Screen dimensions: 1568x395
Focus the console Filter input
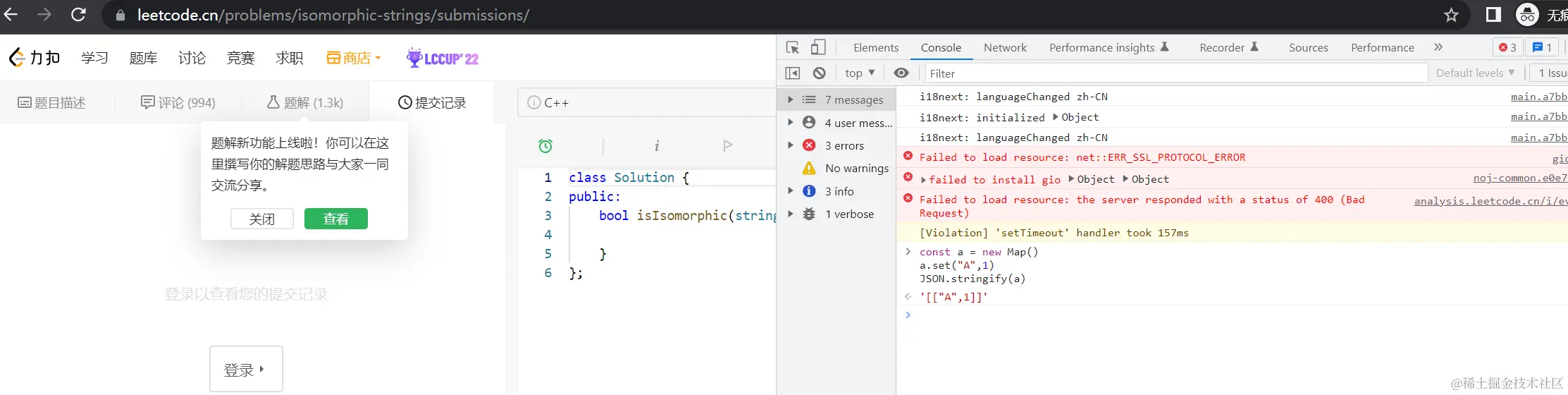(x=1175, y=73)
